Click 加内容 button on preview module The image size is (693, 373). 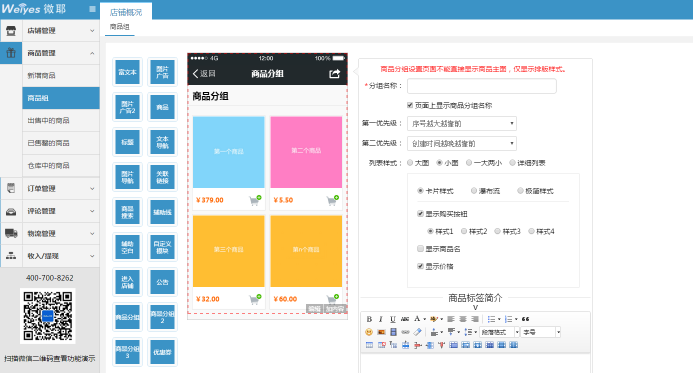(x=335, y=309)
